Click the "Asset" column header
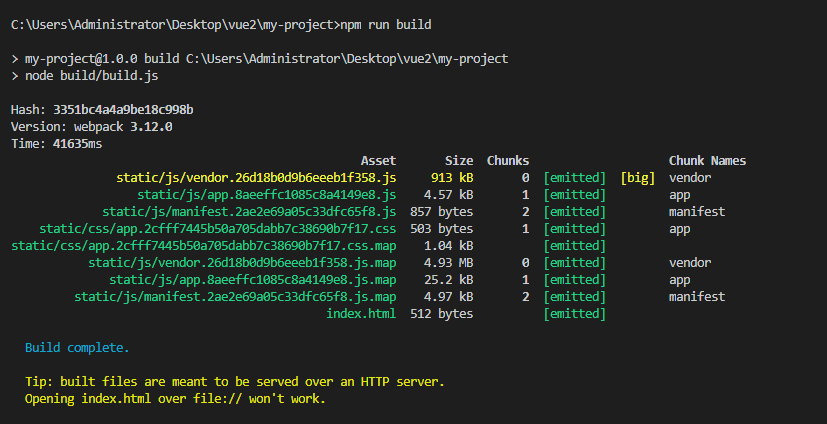Image resolution: width=827 pixels, height=424 pixels. point(378,161)
